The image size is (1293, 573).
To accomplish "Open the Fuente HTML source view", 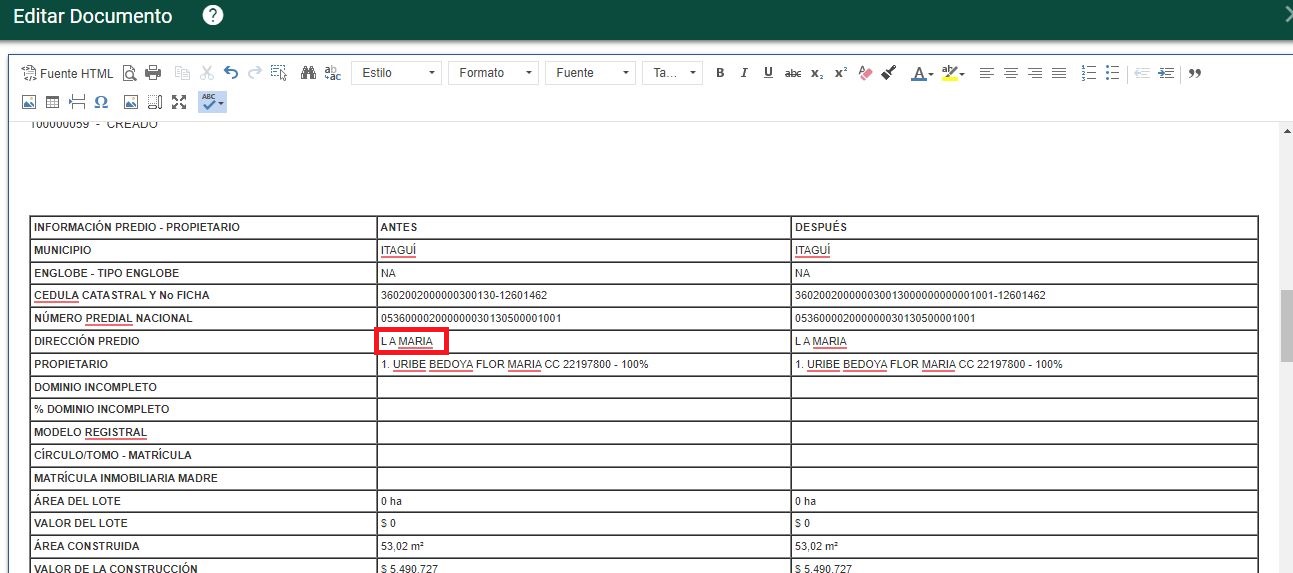I will 68,73.
